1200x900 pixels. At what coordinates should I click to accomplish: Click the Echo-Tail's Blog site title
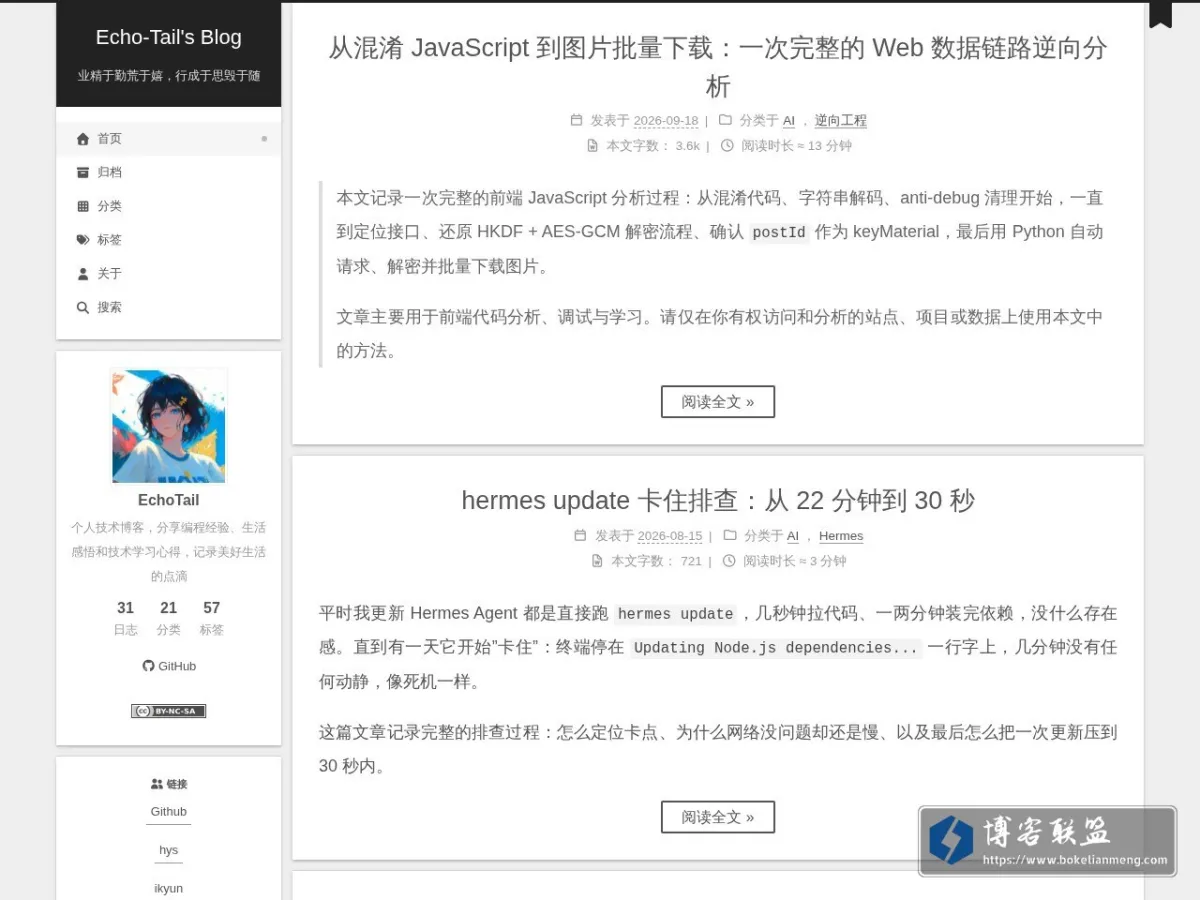pos(168,37)
